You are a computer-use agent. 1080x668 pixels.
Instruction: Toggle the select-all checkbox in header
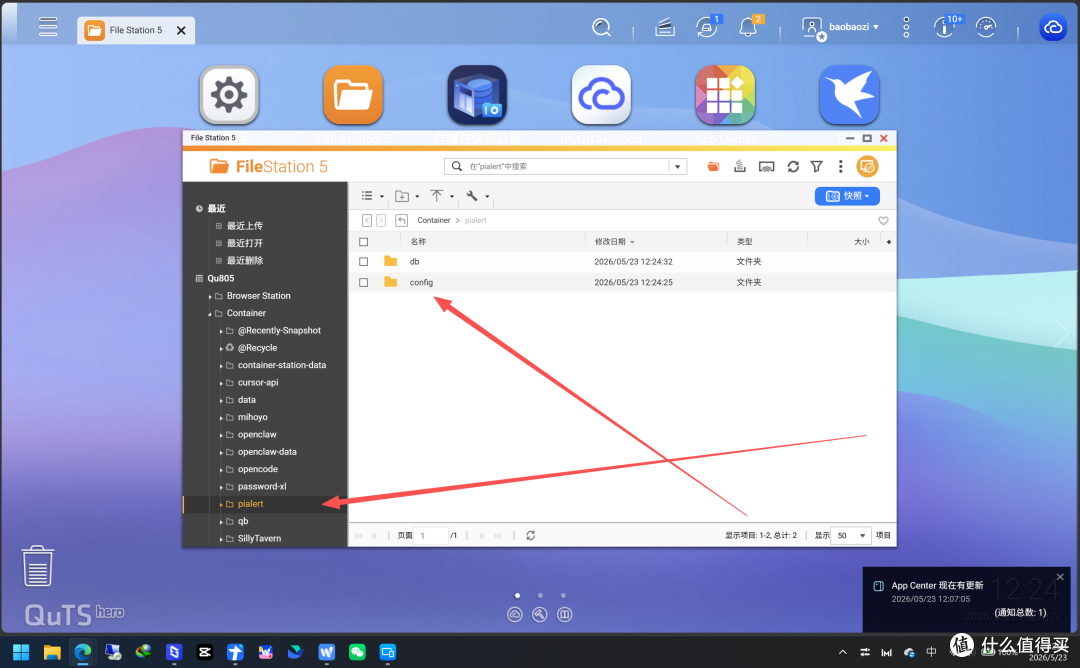click(364, 242)
